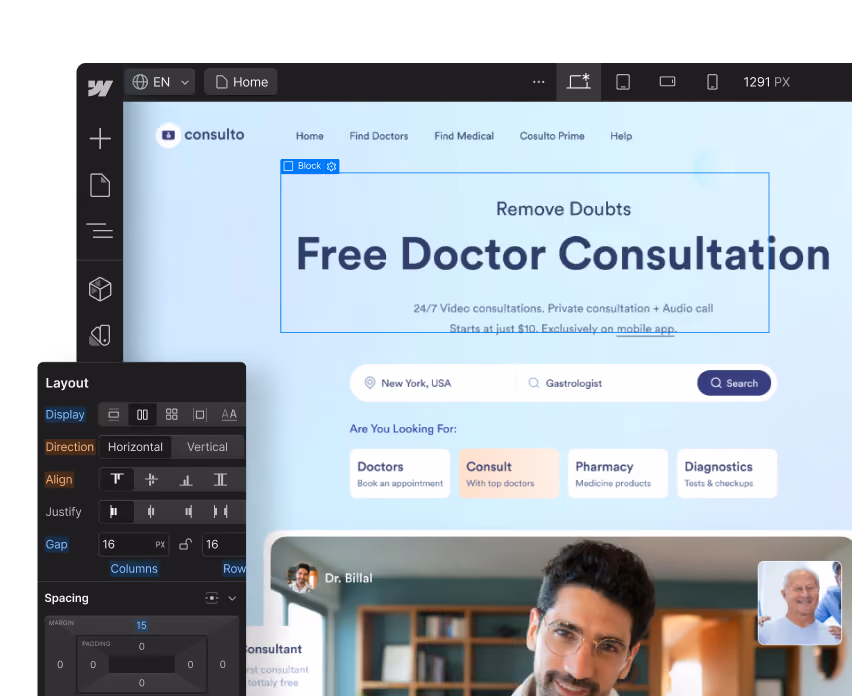Viewport: 852px width, 696px height.
Task: Open the Pages panel icon in sidebar
Action: coord(100,185)
